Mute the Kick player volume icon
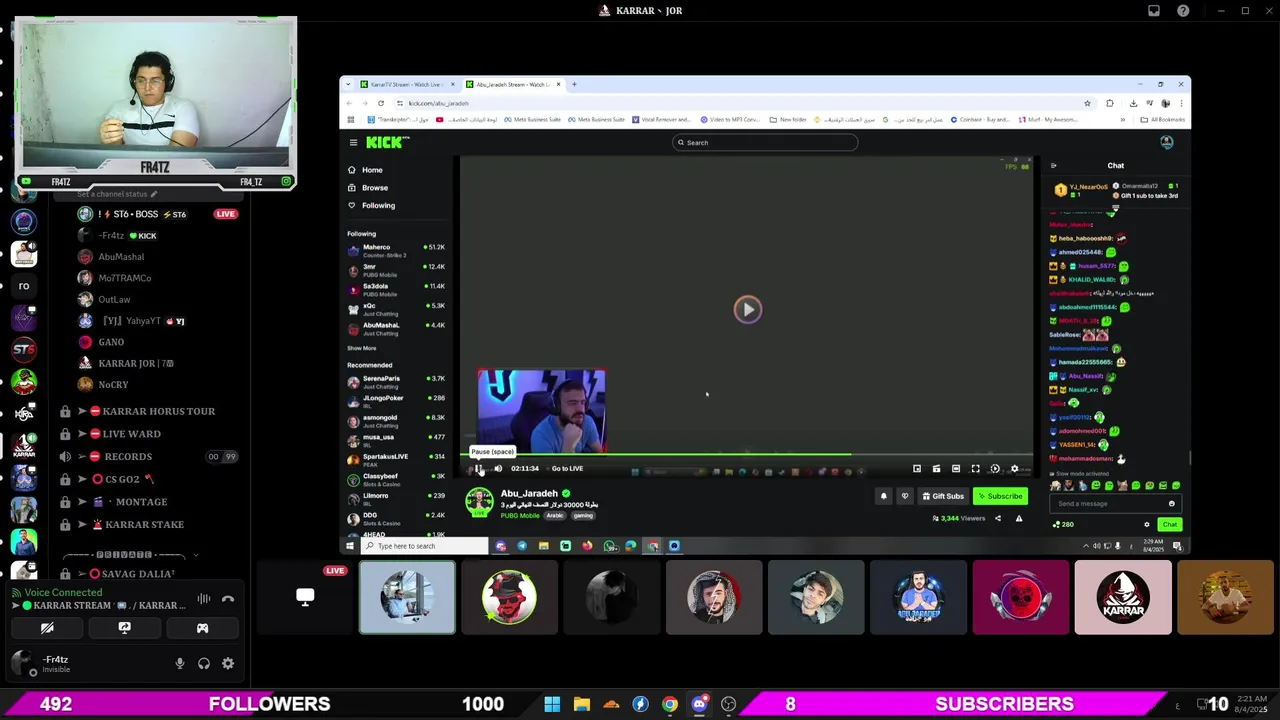 498,468
